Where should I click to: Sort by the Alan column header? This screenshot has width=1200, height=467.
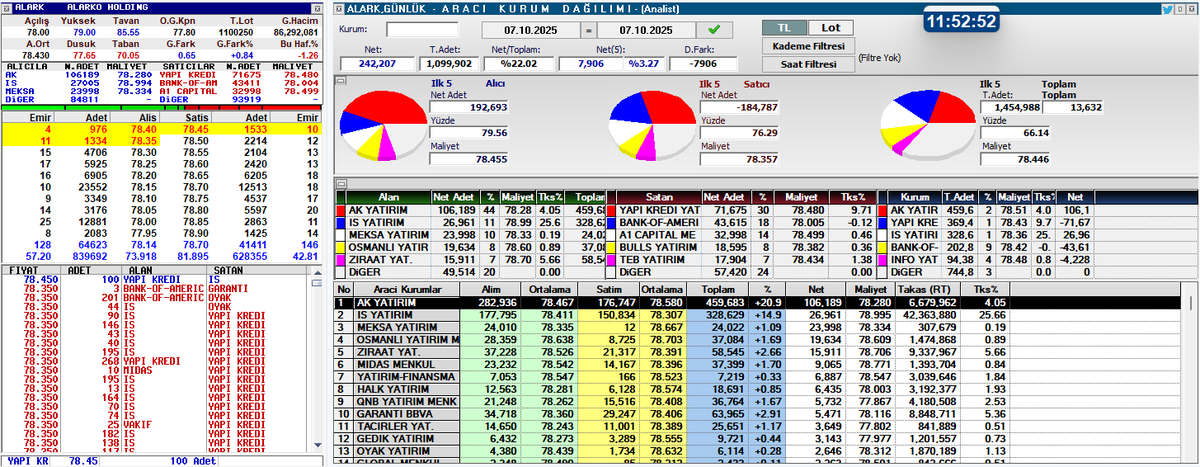390,197
